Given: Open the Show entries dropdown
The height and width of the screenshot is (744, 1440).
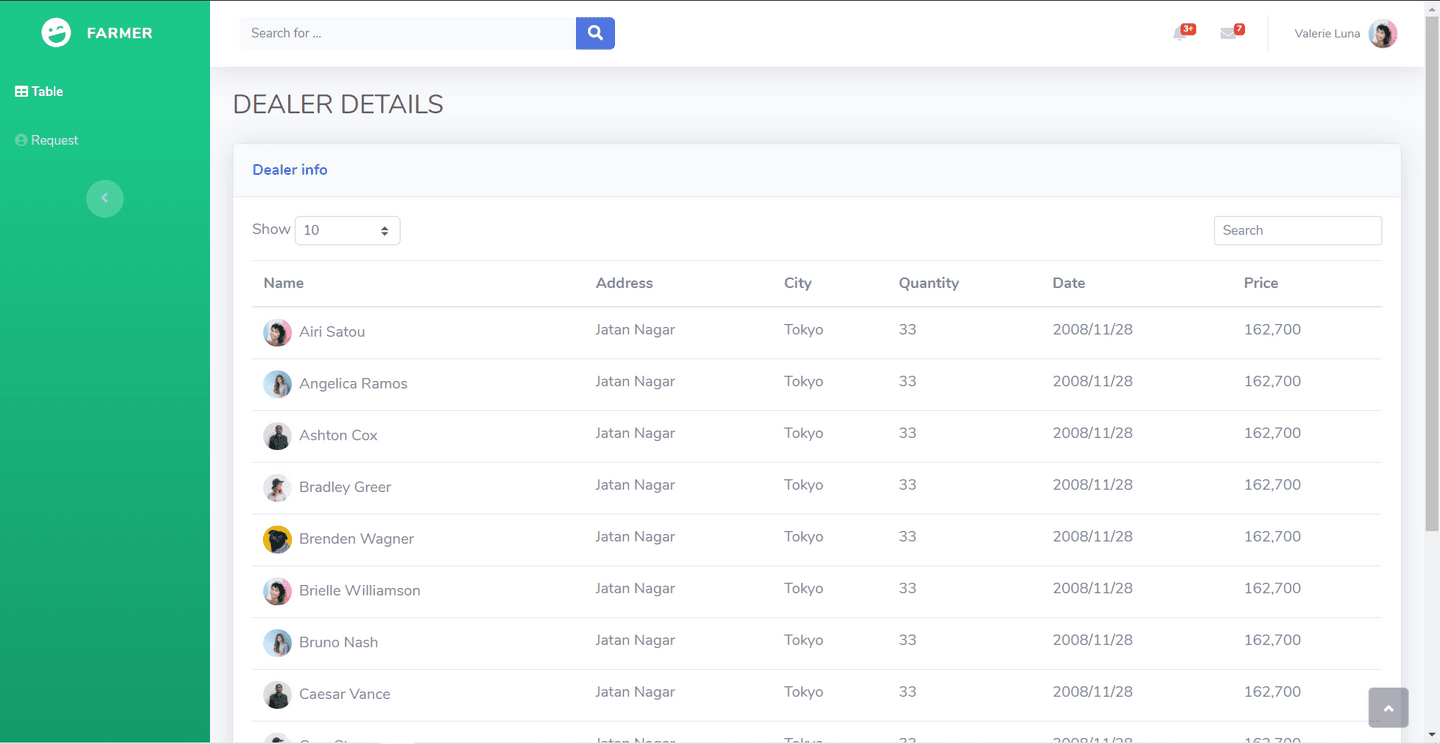Looking at the screenshot, I should [347, 230].
